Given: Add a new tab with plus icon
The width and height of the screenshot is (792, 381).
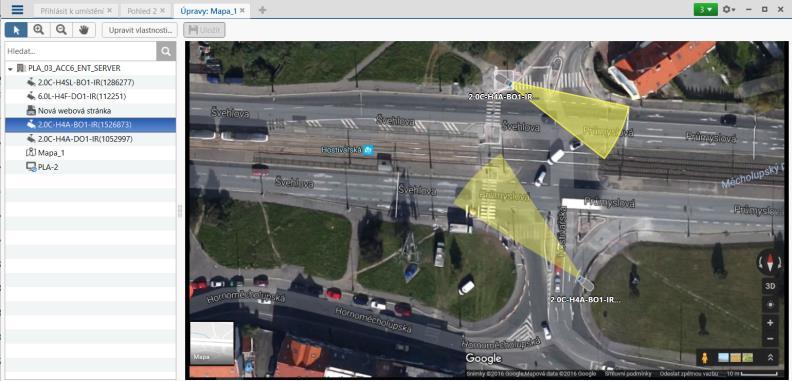Looking at the screenshot, I should [x=262, y=10].
